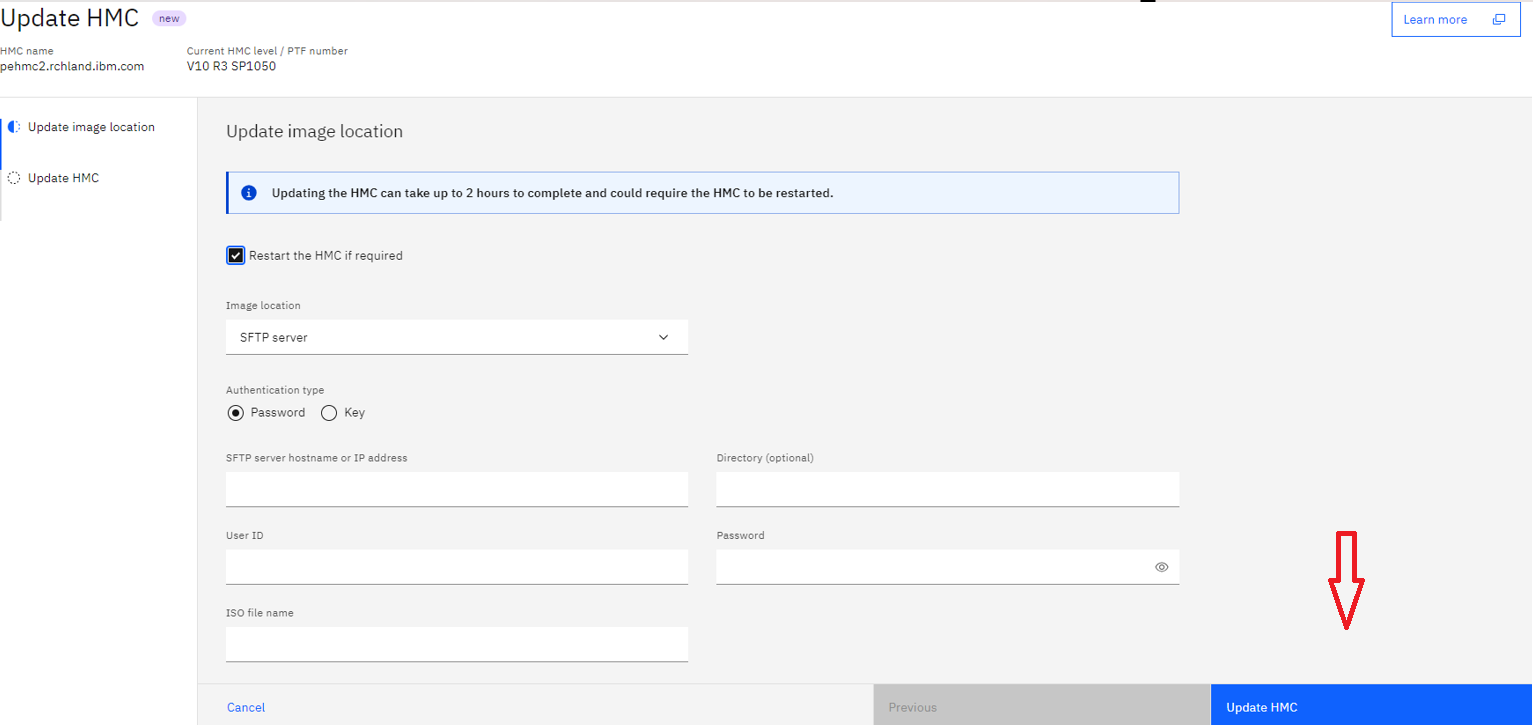
Task: Click the HMC name pehmc2.rchland.ibm.com
Action: tap(72, 66)
